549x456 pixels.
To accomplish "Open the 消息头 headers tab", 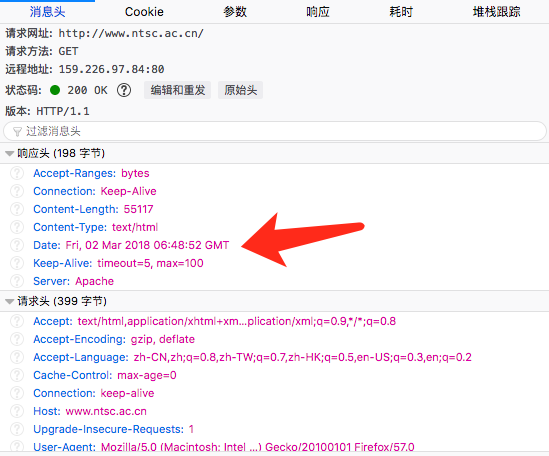I will [x=47, y=12].
